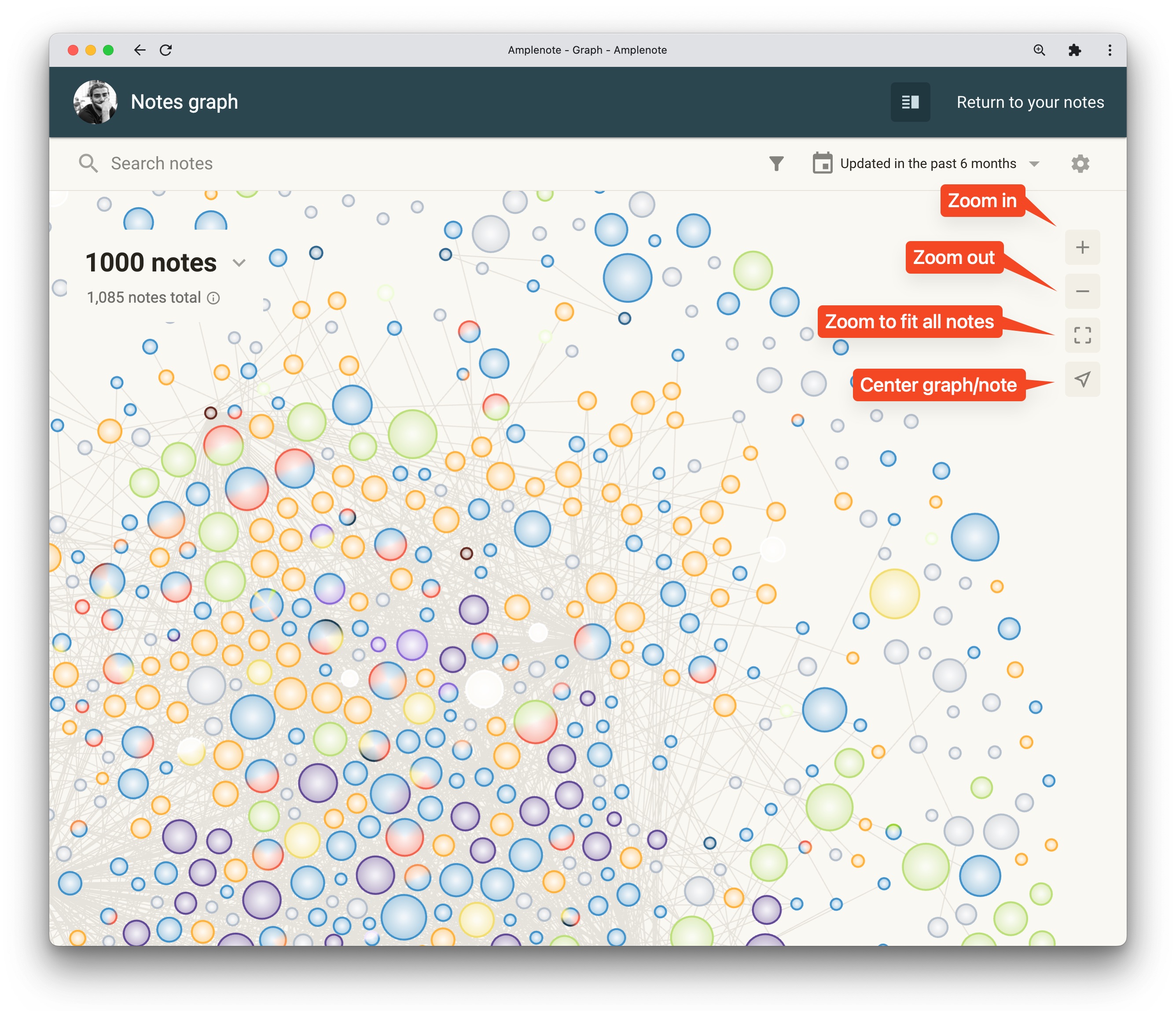
Task: Select the large yellow note node
Action: [x=894, y=593]
